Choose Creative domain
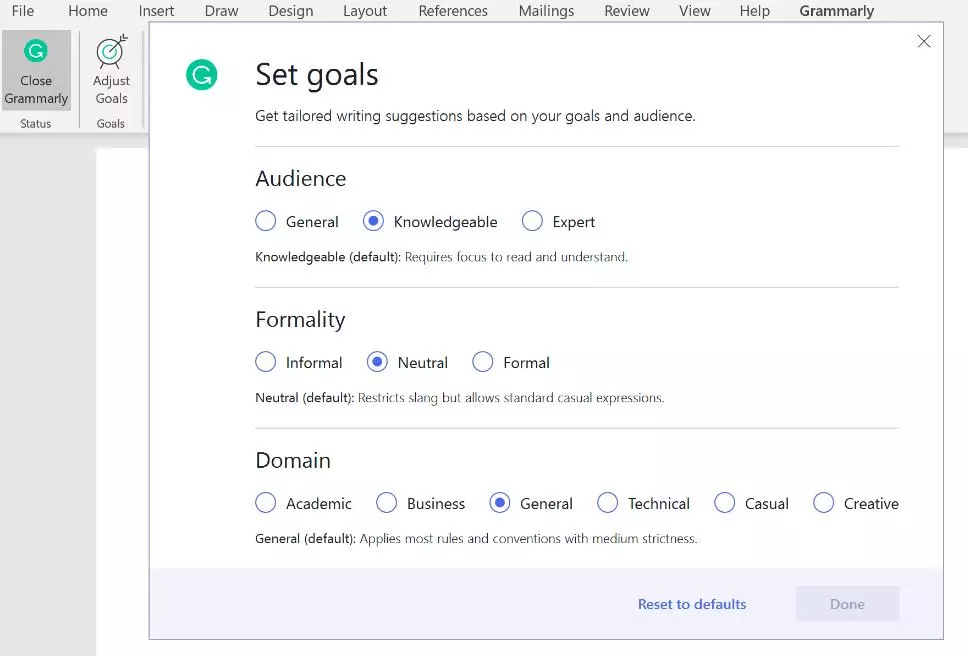This screenshot has height=656, width=968. coord(824,503)
